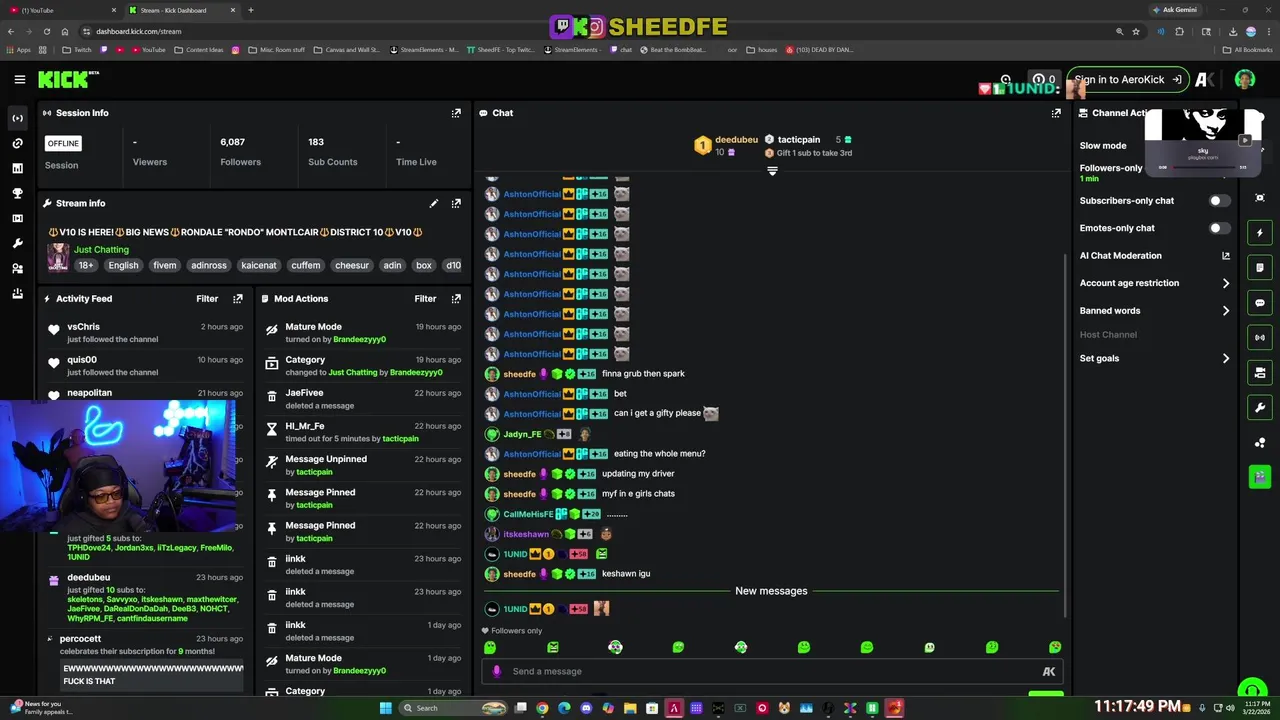Image resolution: width=1280 pixels, height=720 pixels.
Task: Pop out the Mod Actions panel
Action: pyautogui.click(x=456, y=298)
